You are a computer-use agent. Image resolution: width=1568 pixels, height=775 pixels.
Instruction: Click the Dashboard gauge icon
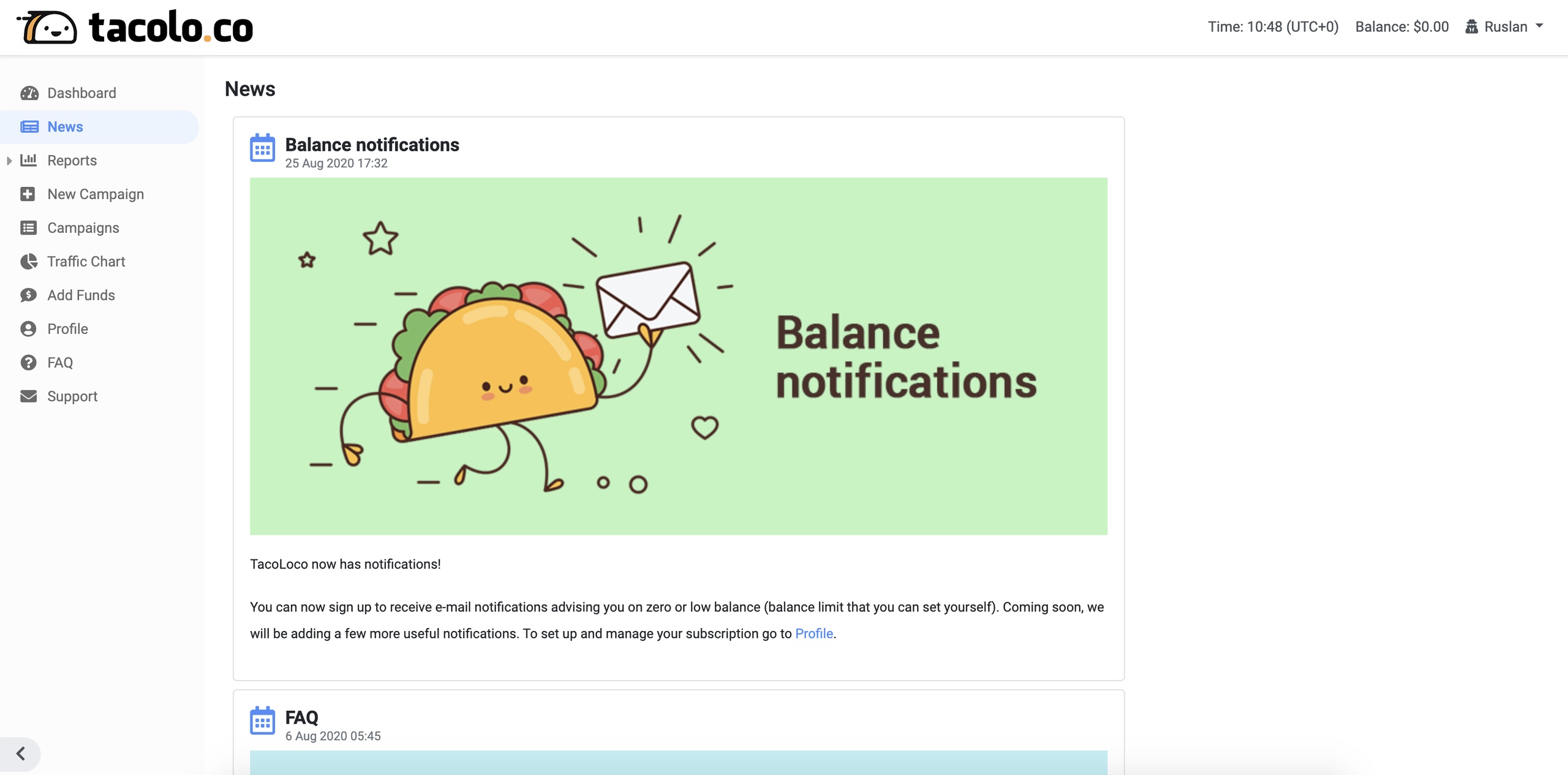(29, 93)
